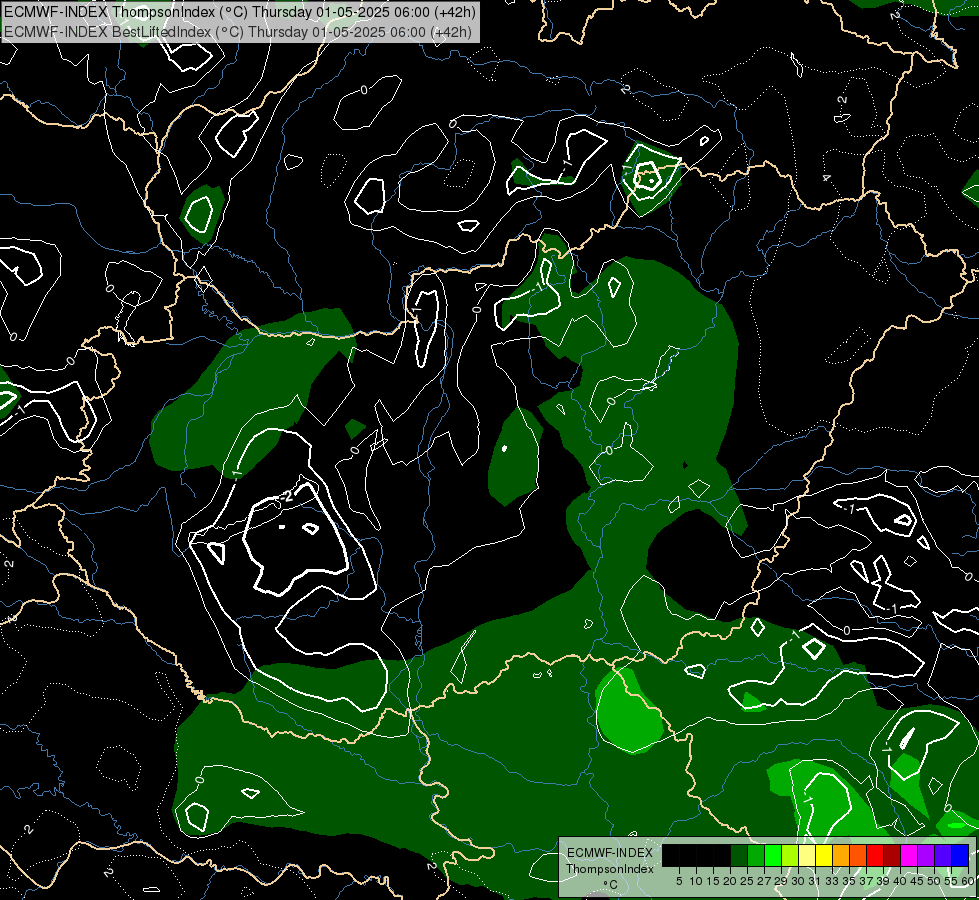This screenshot has width=979, height=900.
Task: Click the ThompsonIndex label in the legend
Action: pos(610,869)
